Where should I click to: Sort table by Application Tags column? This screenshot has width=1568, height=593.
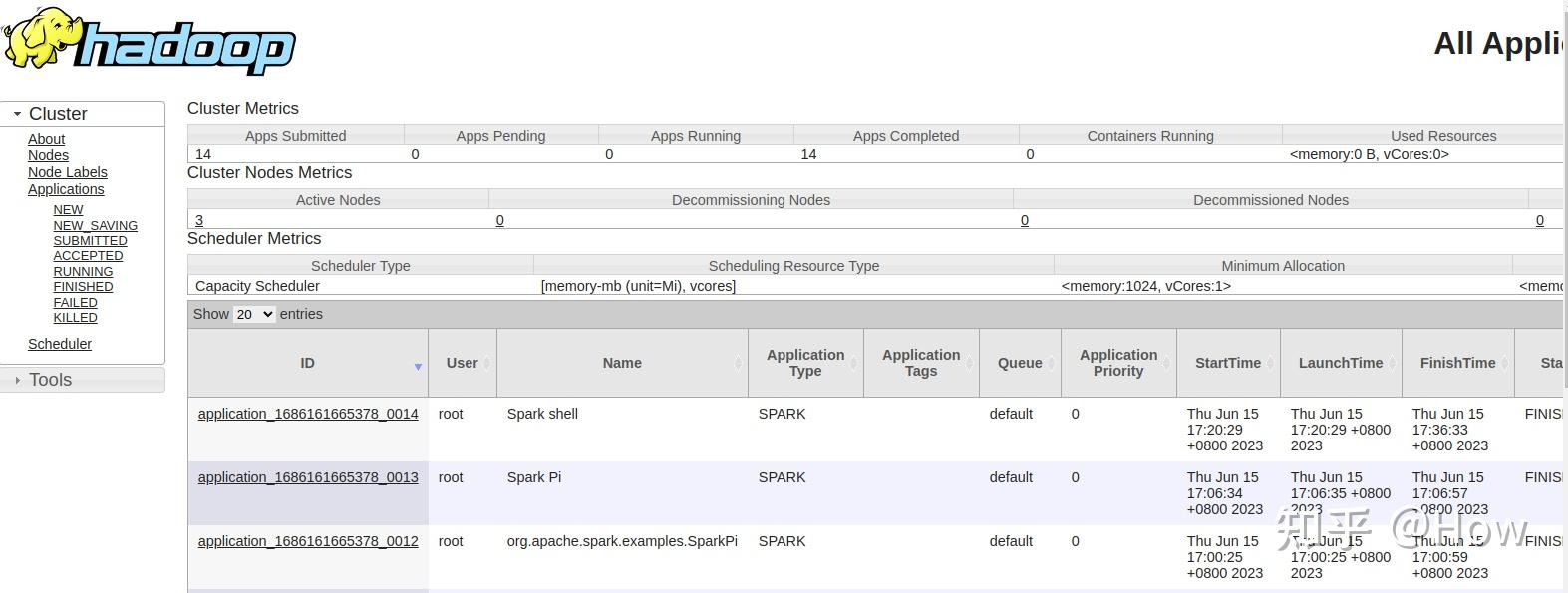[x=921, y=363]
